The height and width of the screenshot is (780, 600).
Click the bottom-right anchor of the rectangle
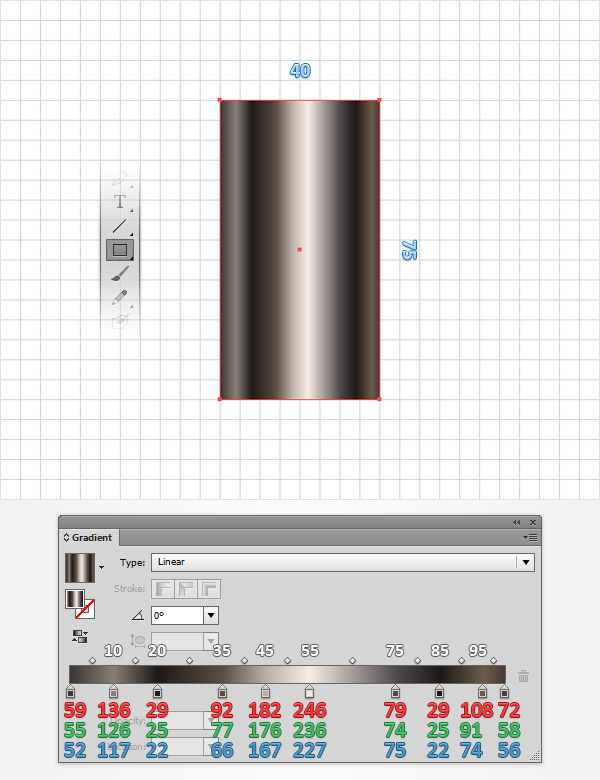point(380,399)
